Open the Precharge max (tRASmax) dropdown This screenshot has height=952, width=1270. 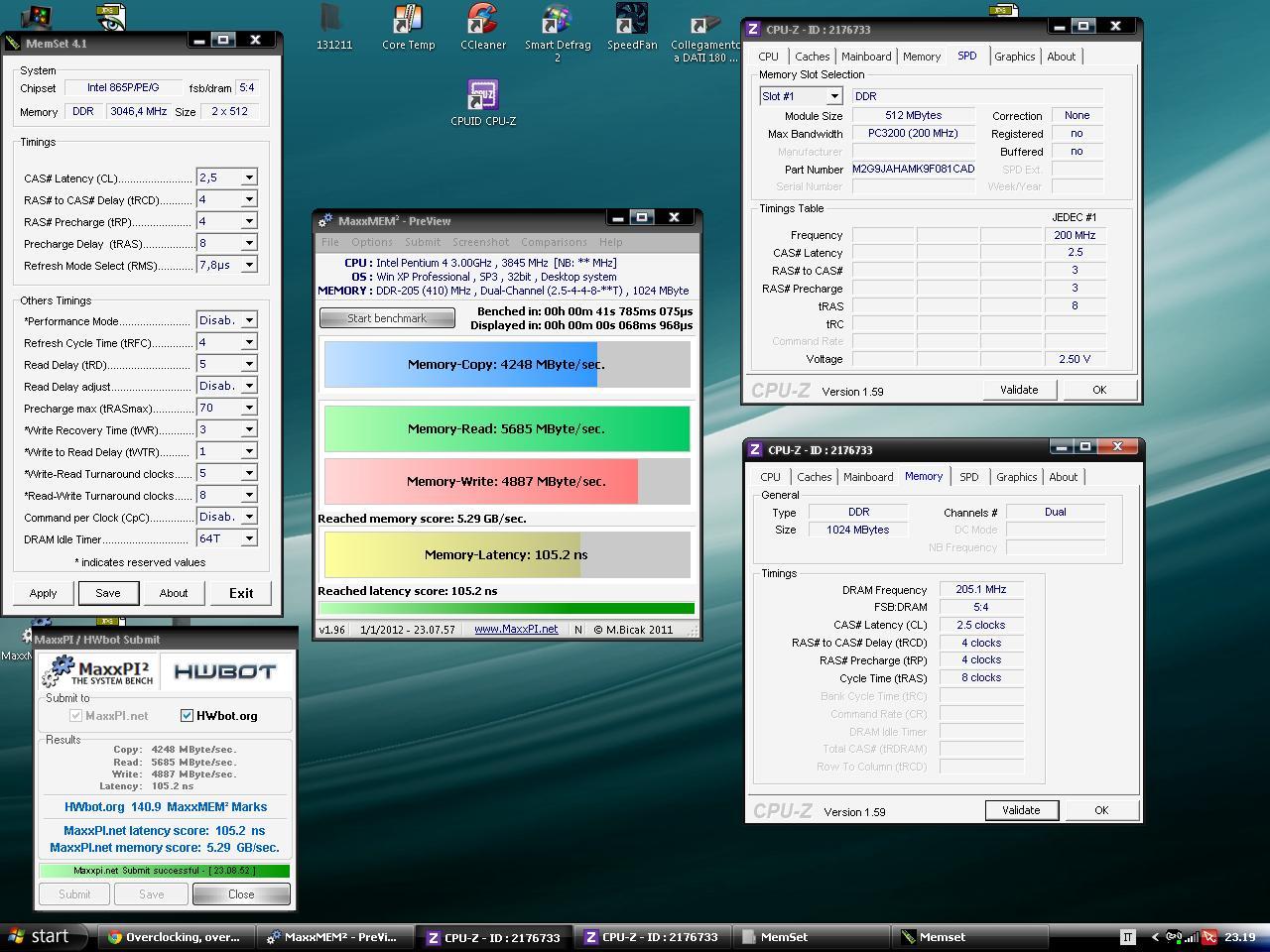249,408
